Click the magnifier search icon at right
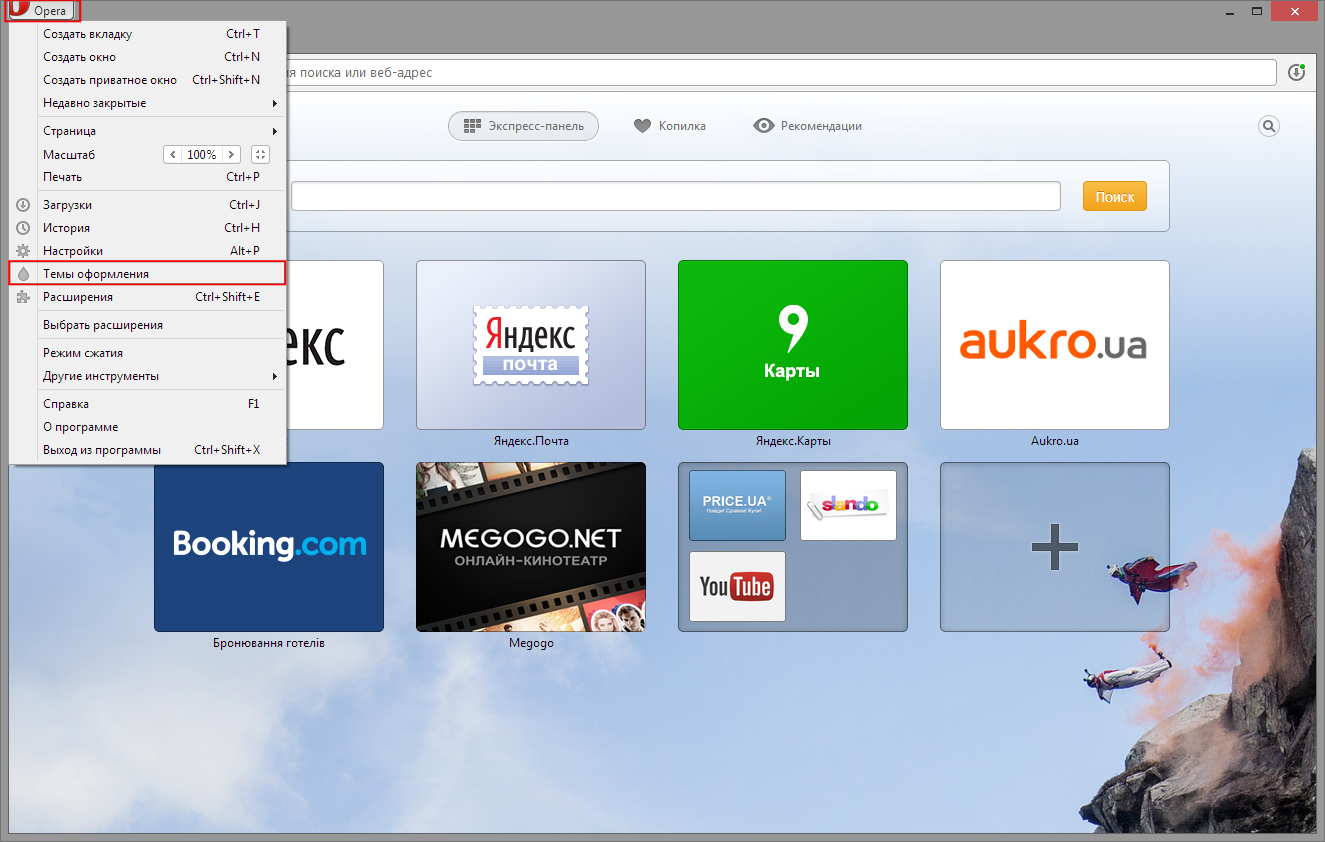 pyautogui.click(x=1269, y=126)
